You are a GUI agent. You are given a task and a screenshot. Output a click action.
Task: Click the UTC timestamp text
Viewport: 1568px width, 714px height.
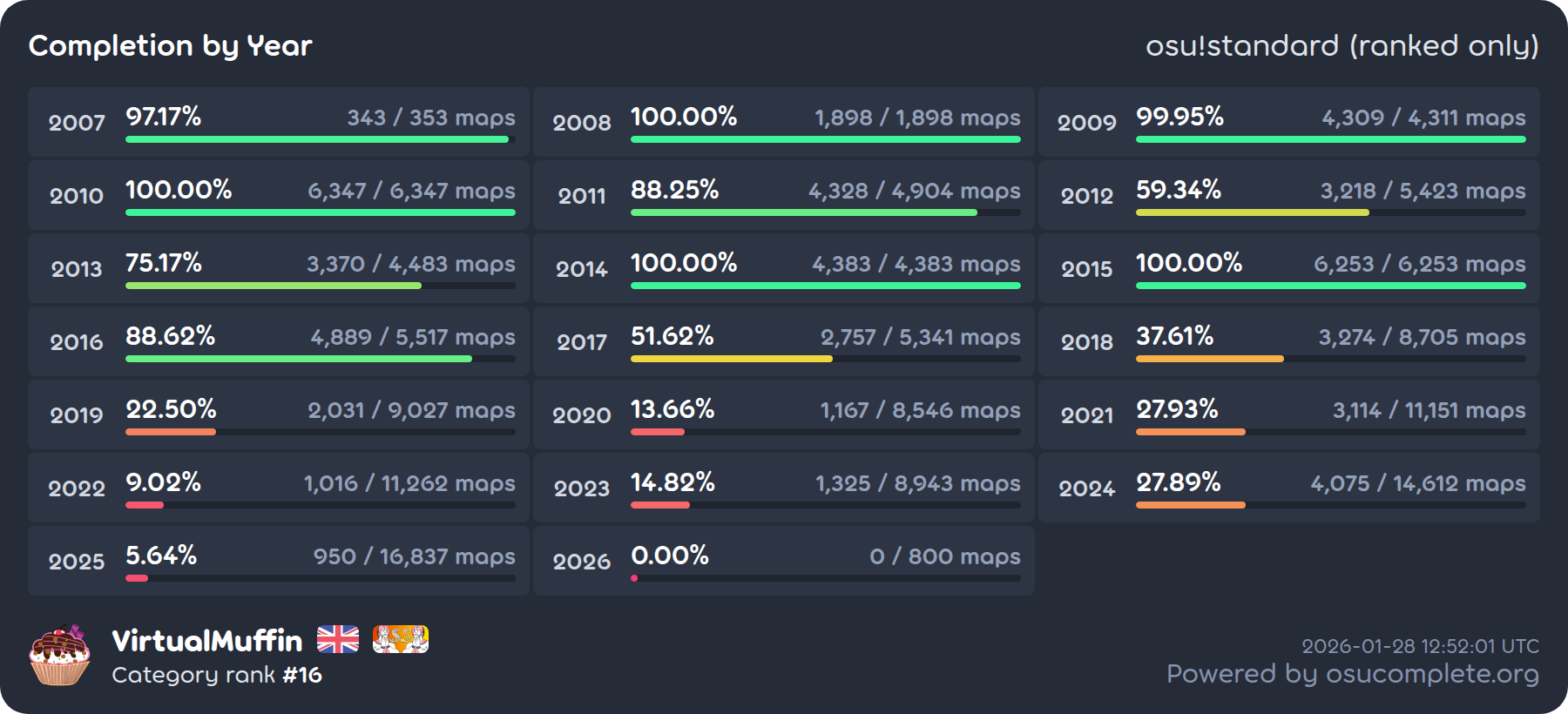[x=1420, y=646]
